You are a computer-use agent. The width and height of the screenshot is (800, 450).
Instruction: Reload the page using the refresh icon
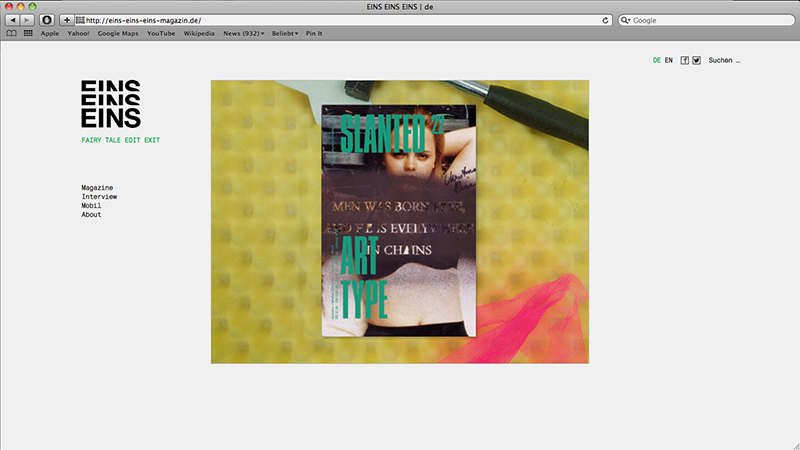click(x=605, y=20)
